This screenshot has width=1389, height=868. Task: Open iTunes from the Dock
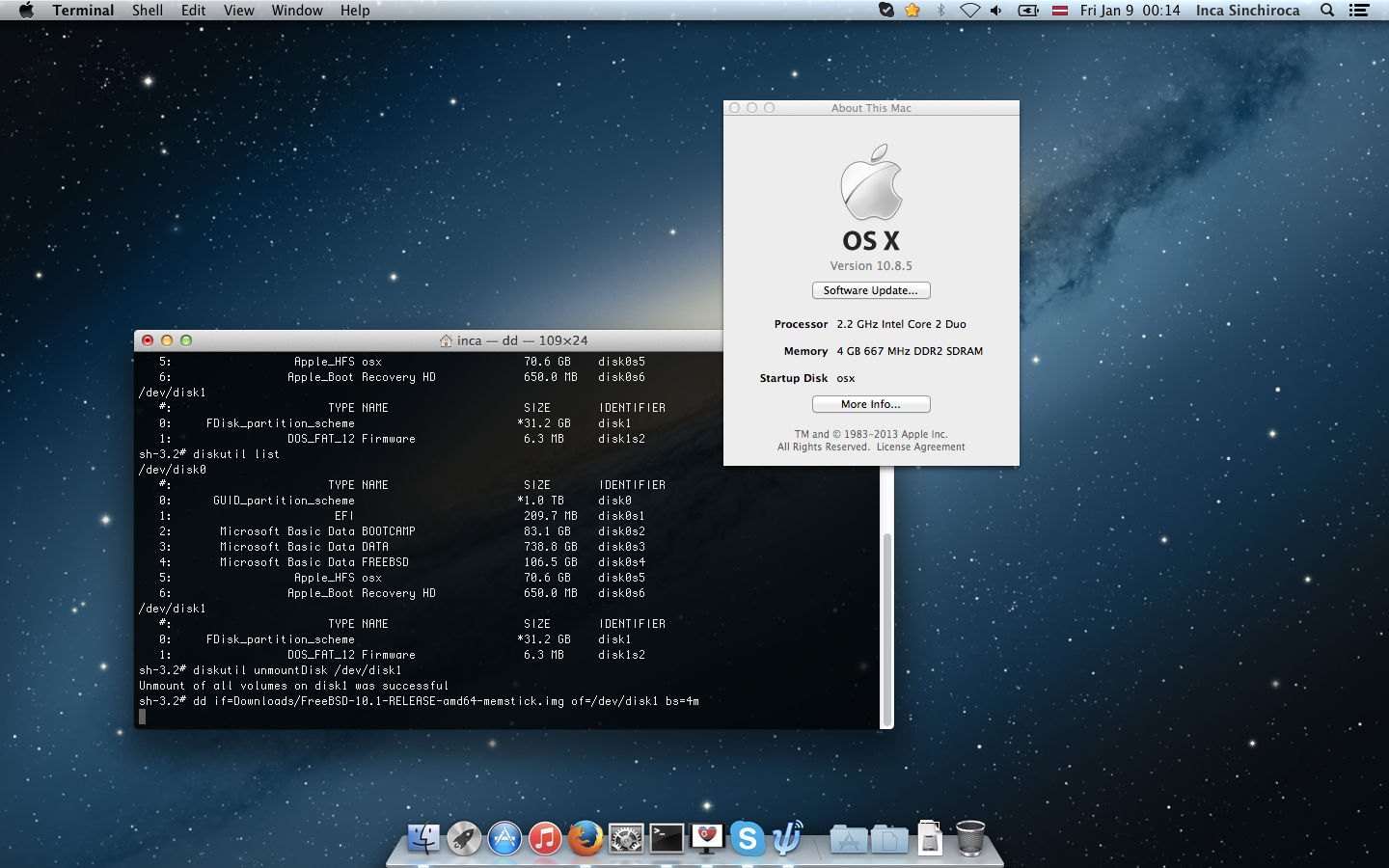coord(545,838)
